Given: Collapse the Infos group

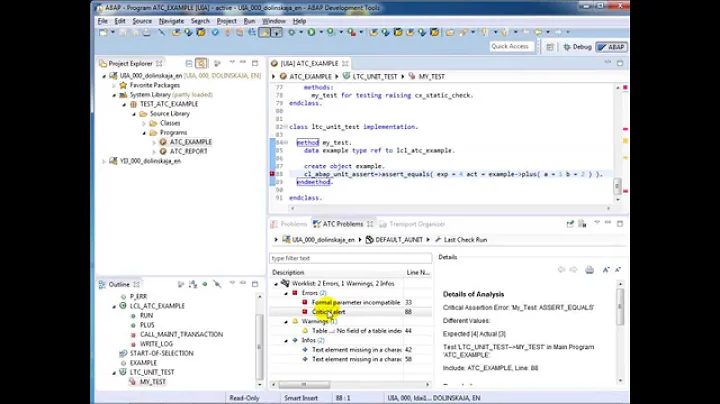Looking at the screenshot, I should pos(286,341).
